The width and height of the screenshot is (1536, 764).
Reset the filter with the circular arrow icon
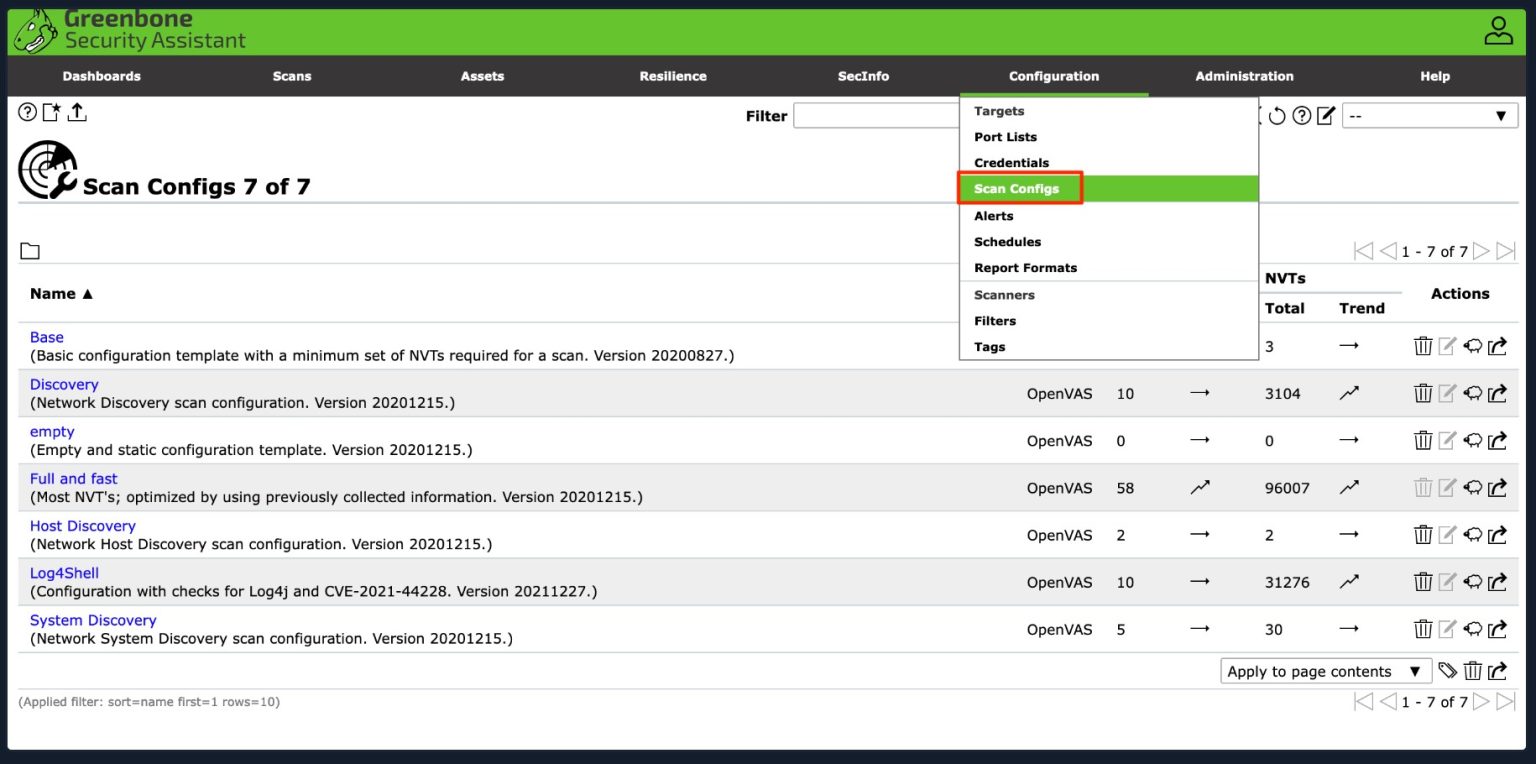pos(1277,116)
